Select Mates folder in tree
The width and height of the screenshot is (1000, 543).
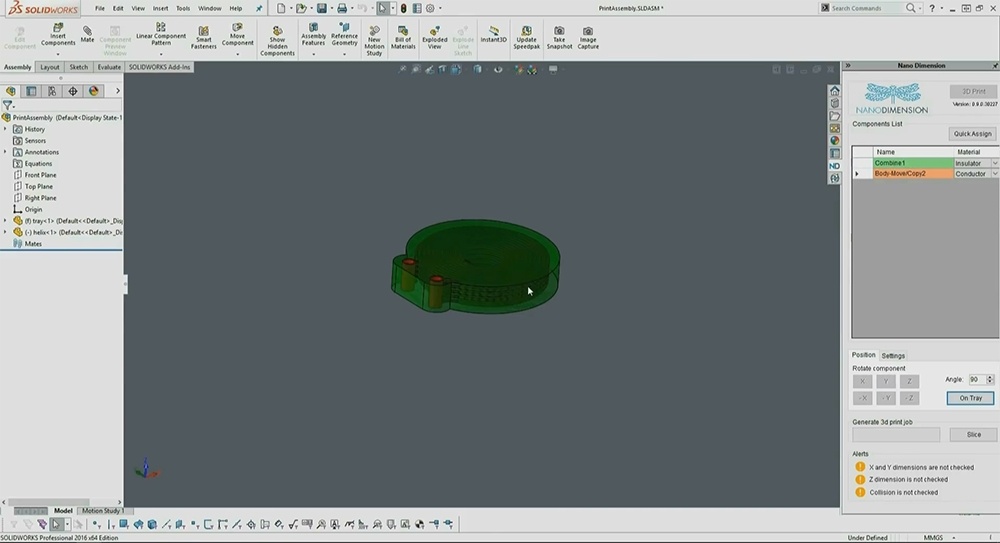point(33,244)
